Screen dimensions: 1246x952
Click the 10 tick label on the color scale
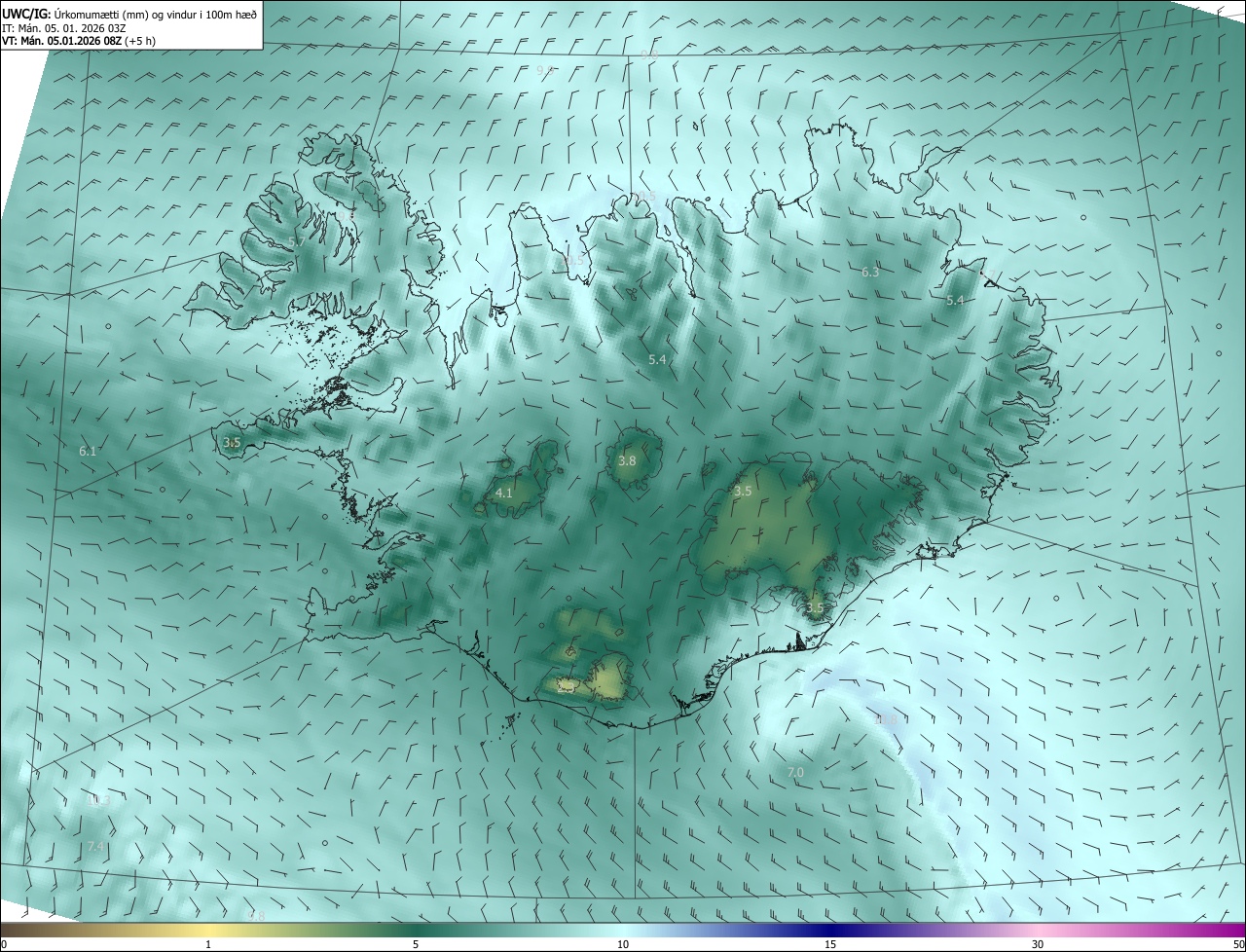point(623,944)
